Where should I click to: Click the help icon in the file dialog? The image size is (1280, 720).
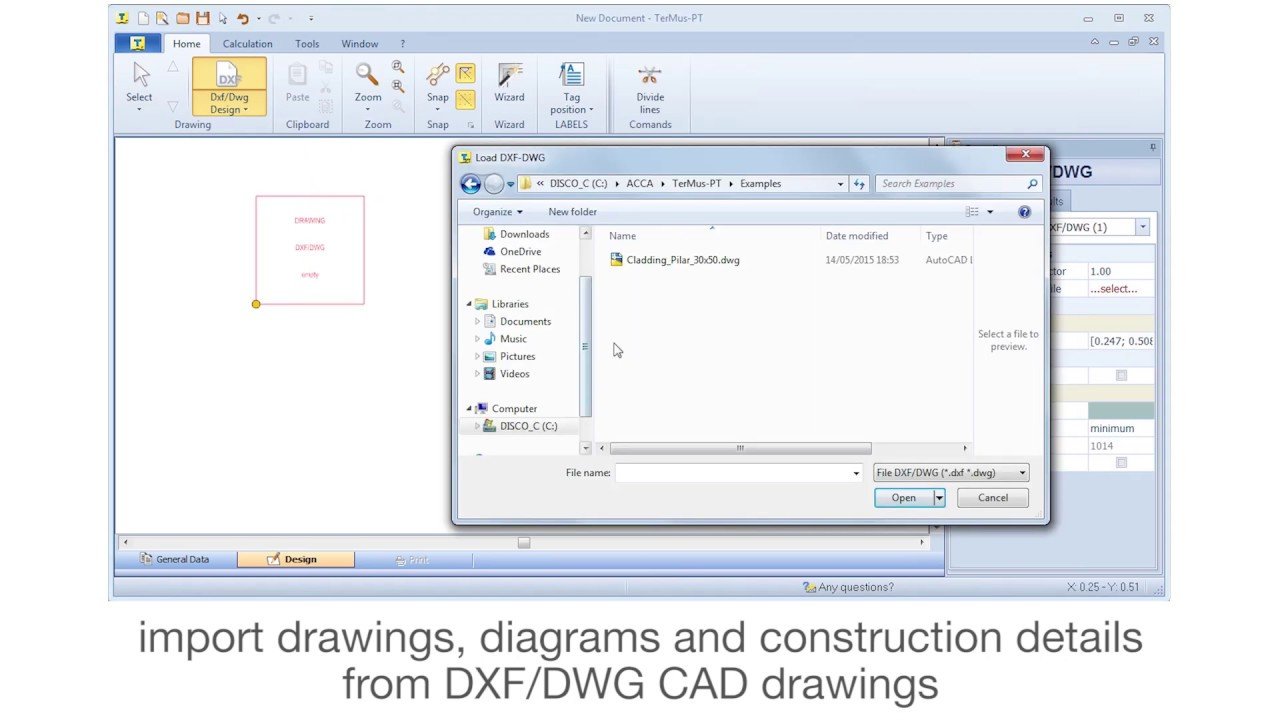coord(1024,212)
